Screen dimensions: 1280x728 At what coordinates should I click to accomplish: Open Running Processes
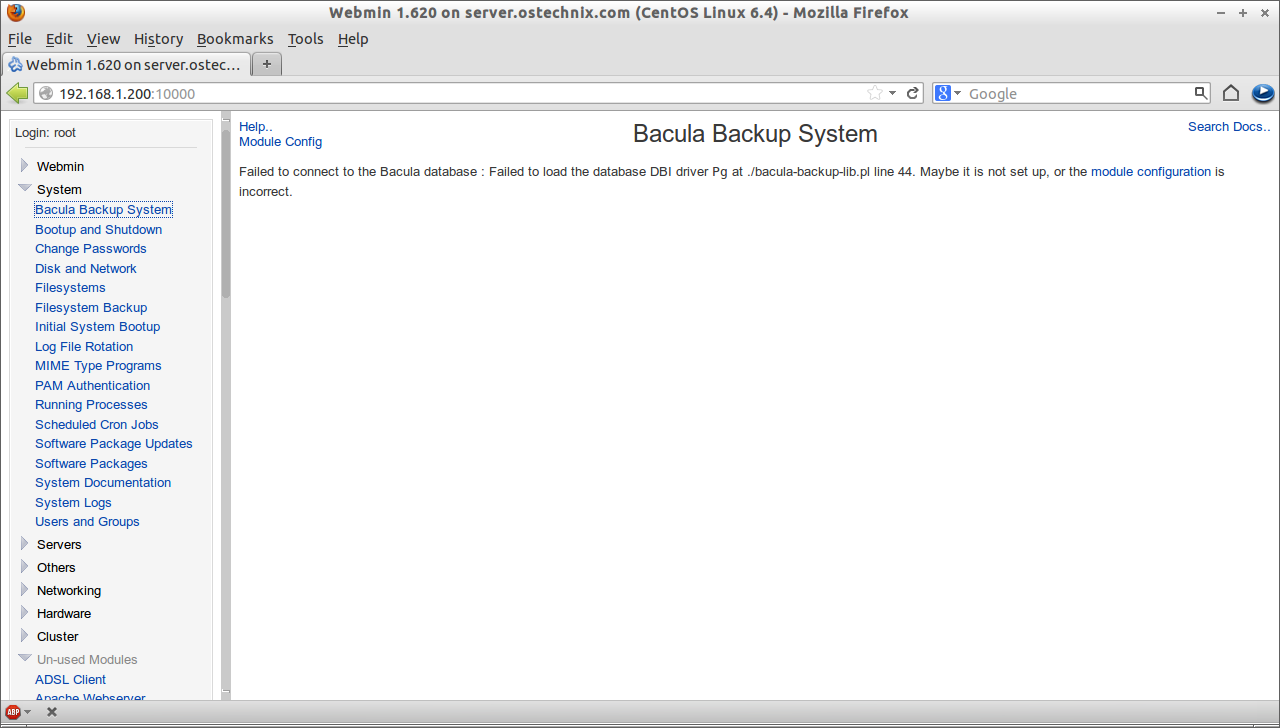(x=91, y=405)
